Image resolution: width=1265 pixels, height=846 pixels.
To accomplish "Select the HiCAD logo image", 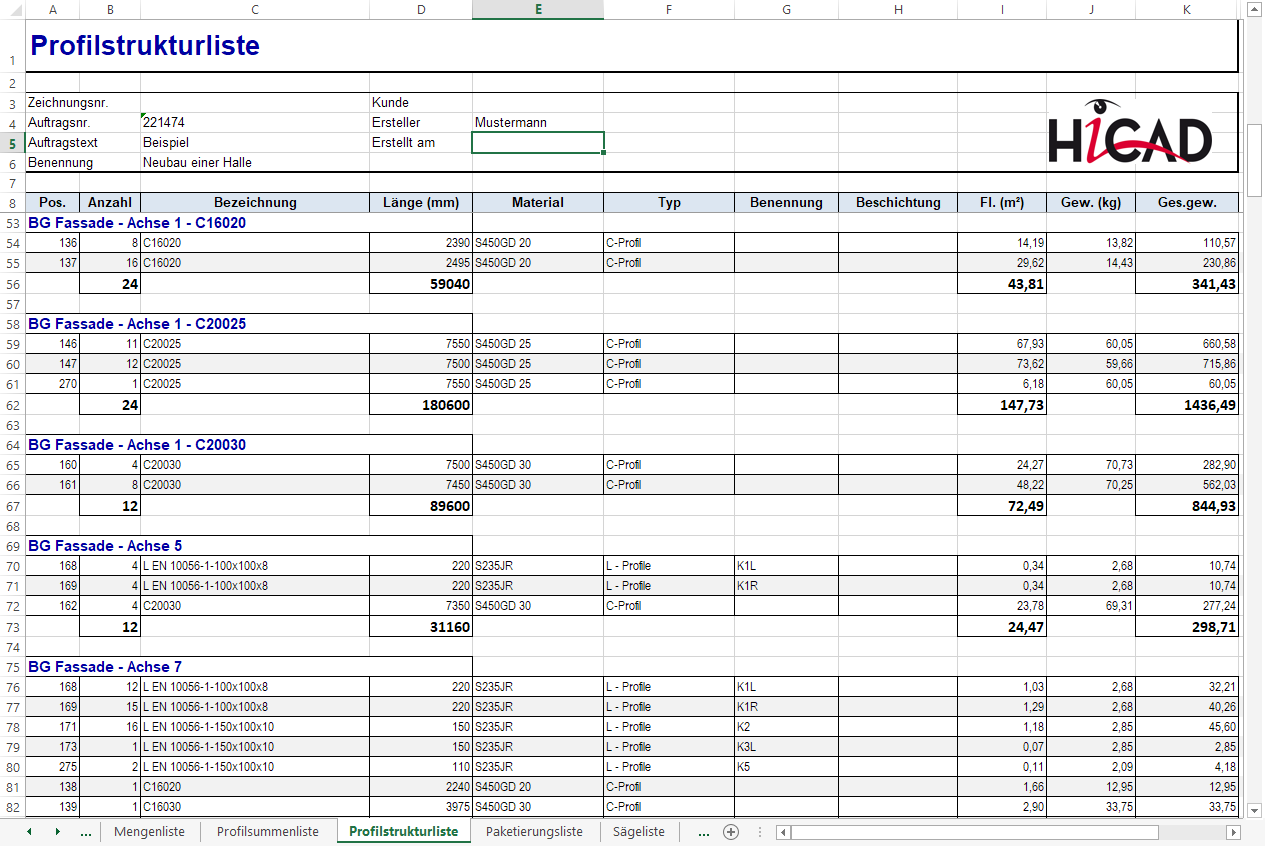I will coord(1130,131).
